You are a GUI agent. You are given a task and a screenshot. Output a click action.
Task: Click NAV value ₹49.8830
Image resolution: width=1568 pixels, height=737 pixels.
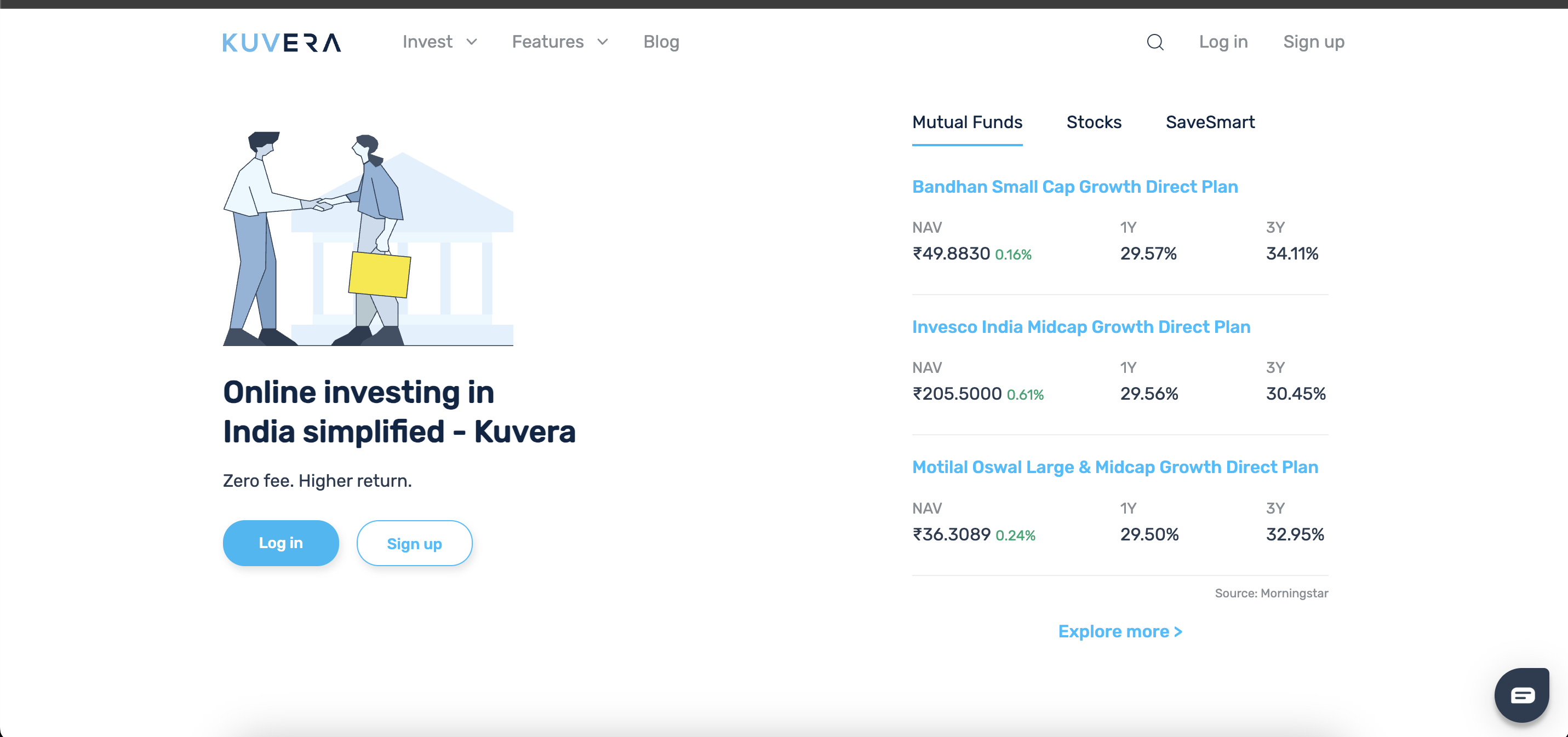point(951,254)
